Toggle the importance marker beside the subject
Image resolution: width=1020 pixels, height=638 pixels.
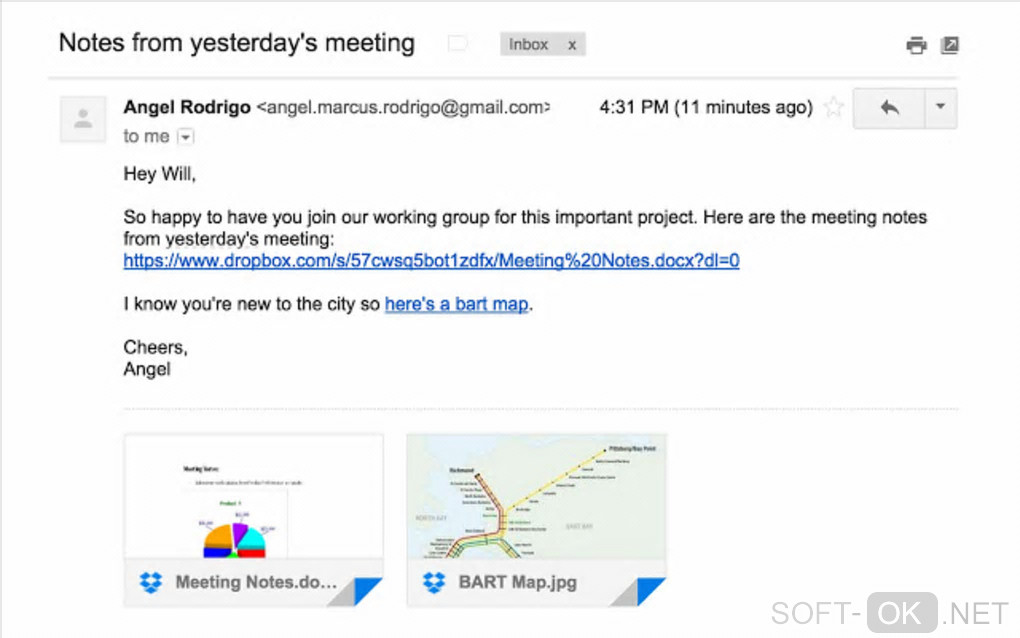pos(457,44)
